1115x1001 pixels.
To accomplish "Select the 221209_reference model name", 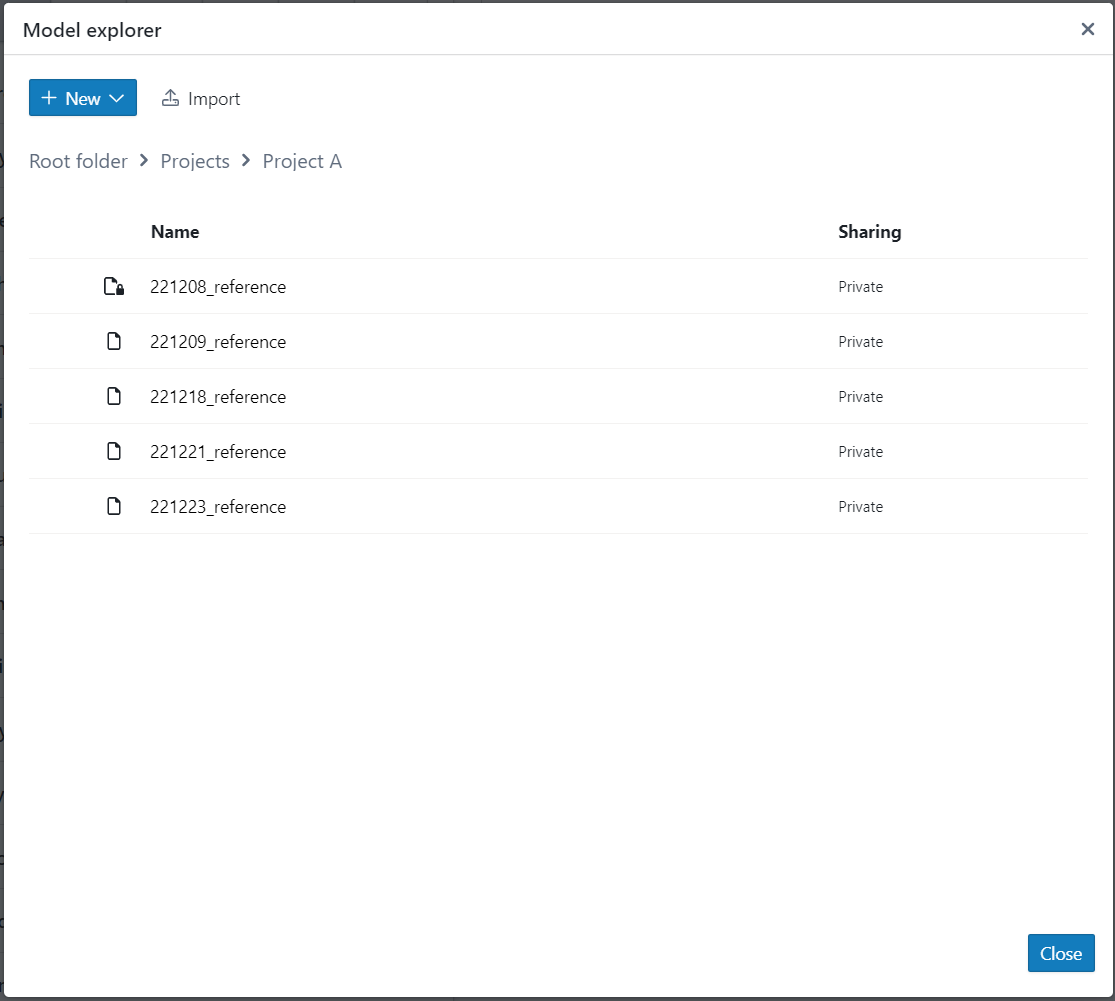I will [x=218, y=342].
